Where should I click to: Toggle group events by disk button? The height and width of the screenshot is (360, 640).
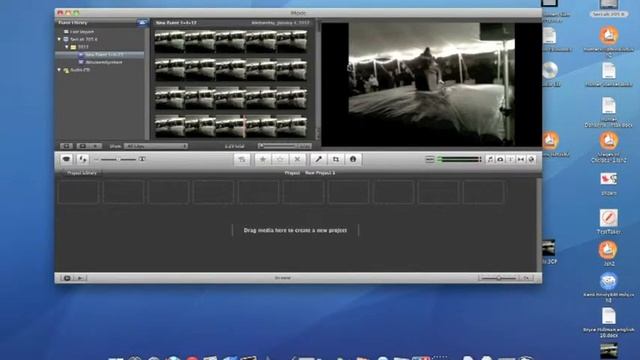point(142,22)
